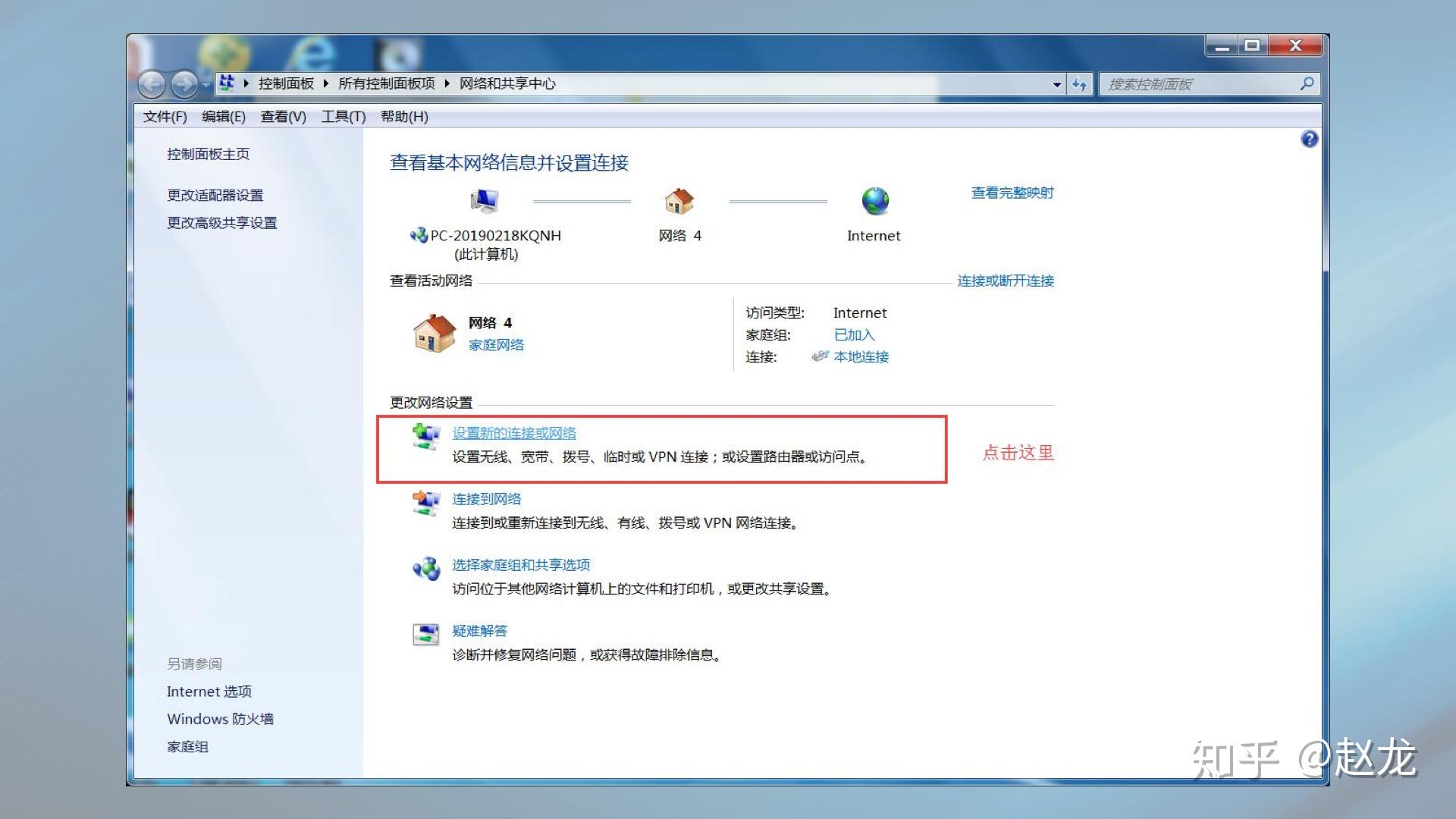The height and width of the screenshot is (819, 1456).
Task: Click 查看完整映射 link
Action: pos(1012,193)
